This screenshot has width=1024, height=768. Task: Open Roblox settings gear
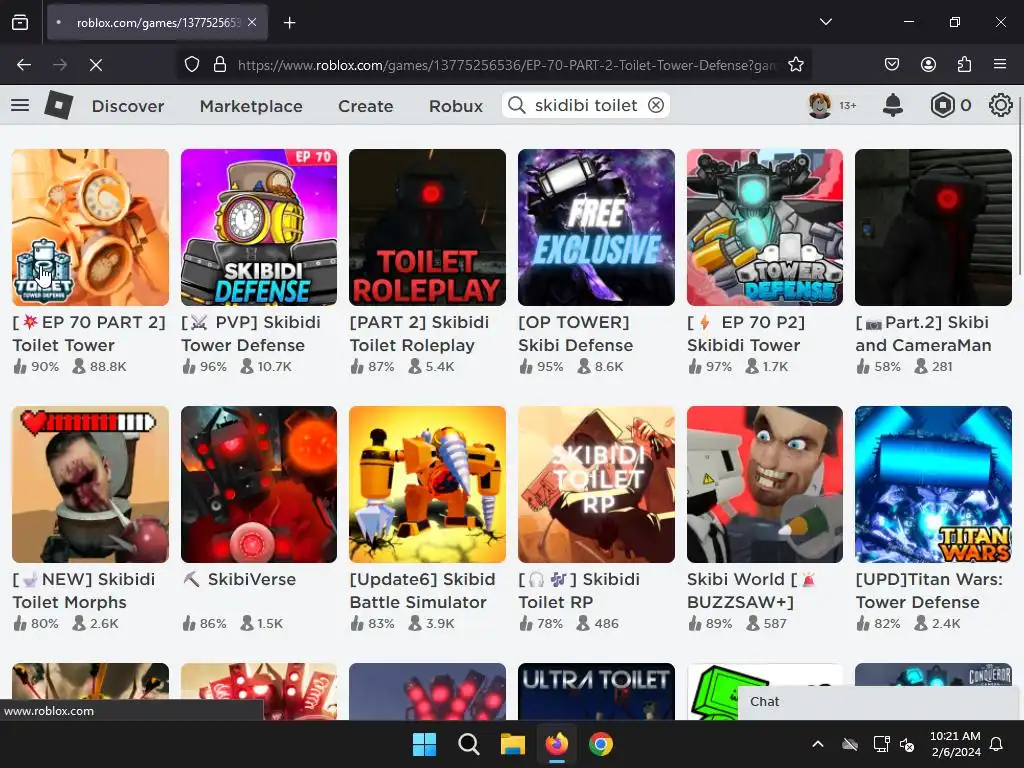[1000, 105]
